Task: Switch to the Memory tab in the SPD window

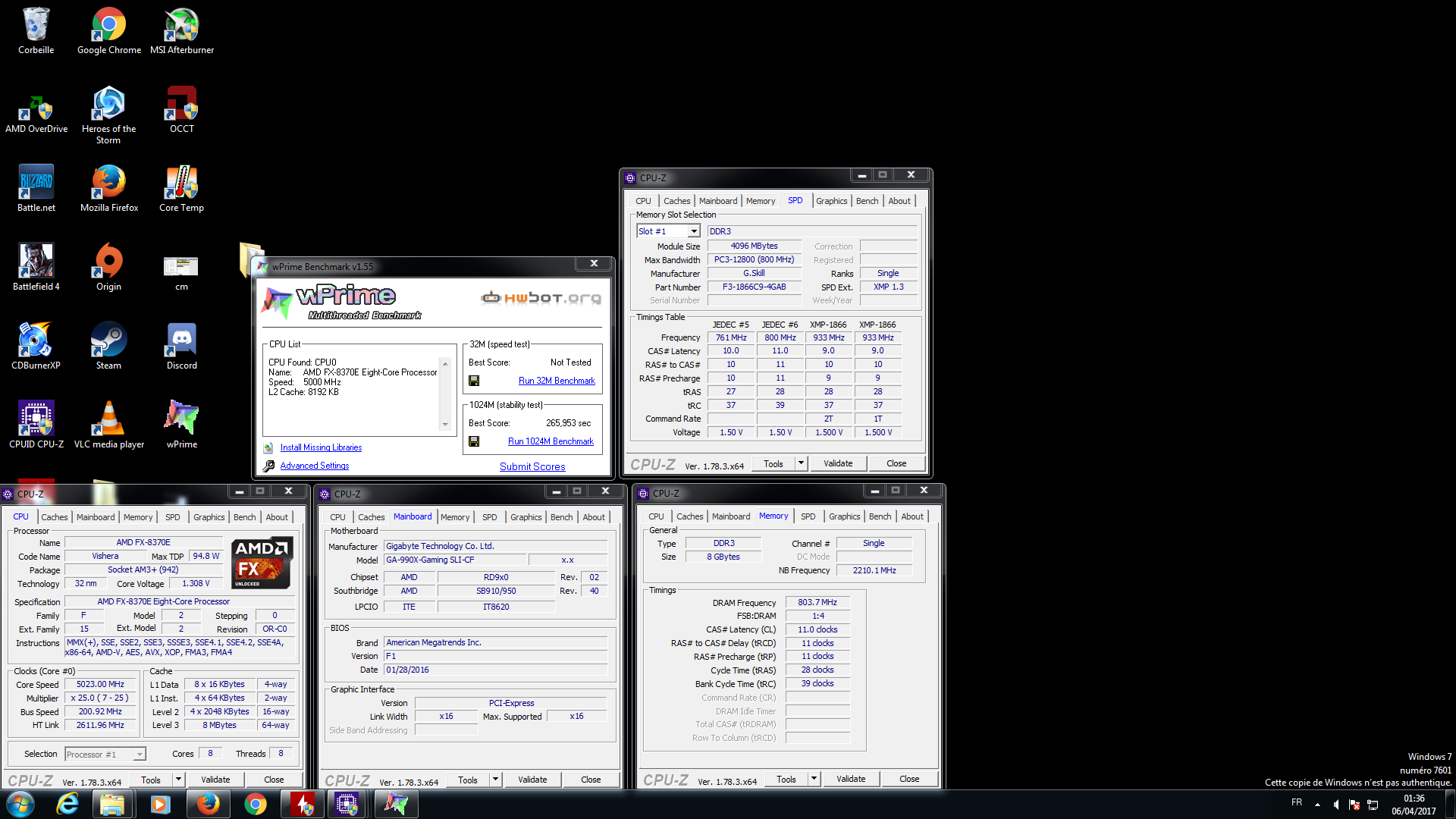Action: 760,201
